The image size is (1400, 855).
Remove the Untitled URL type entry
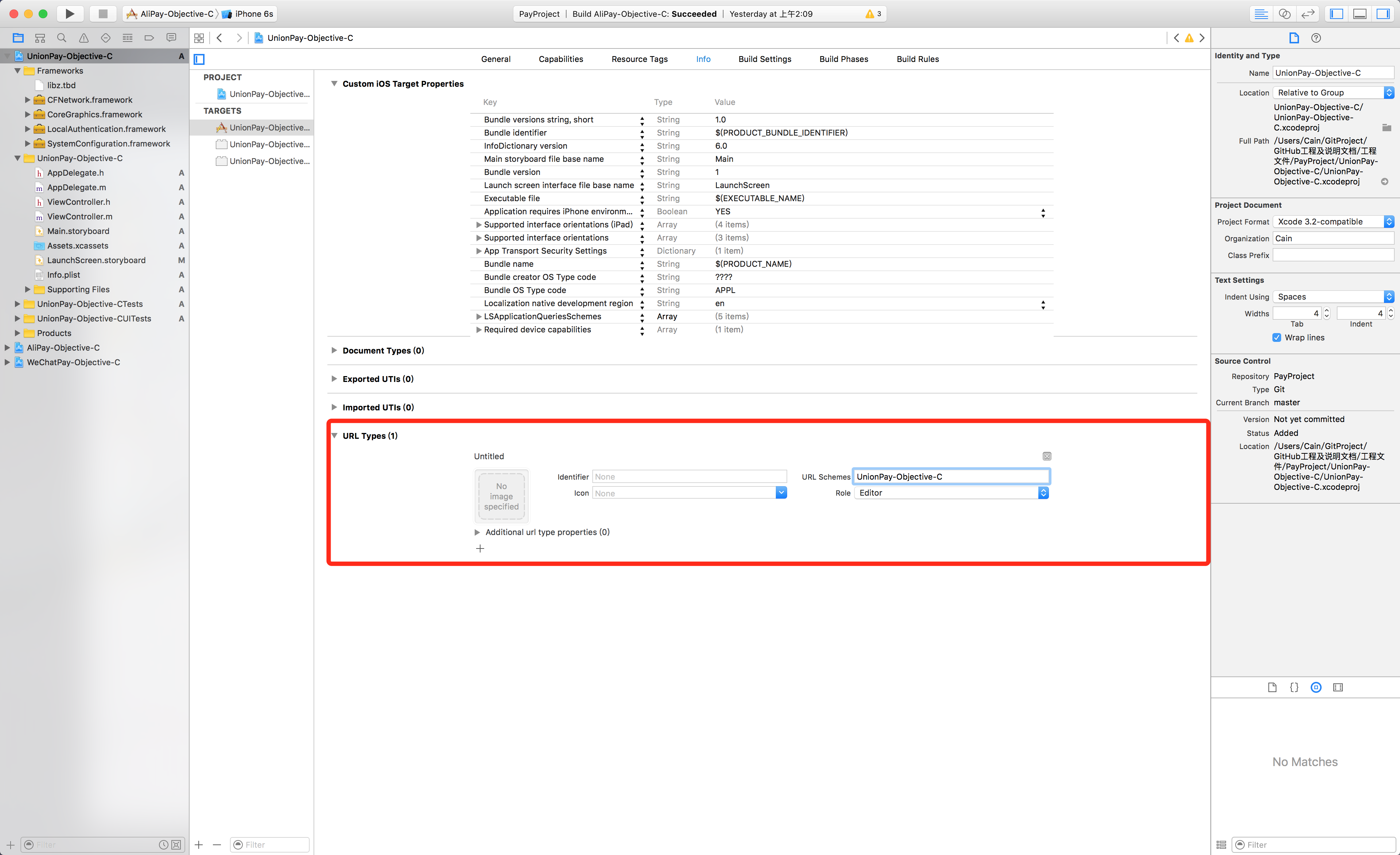1047,456
